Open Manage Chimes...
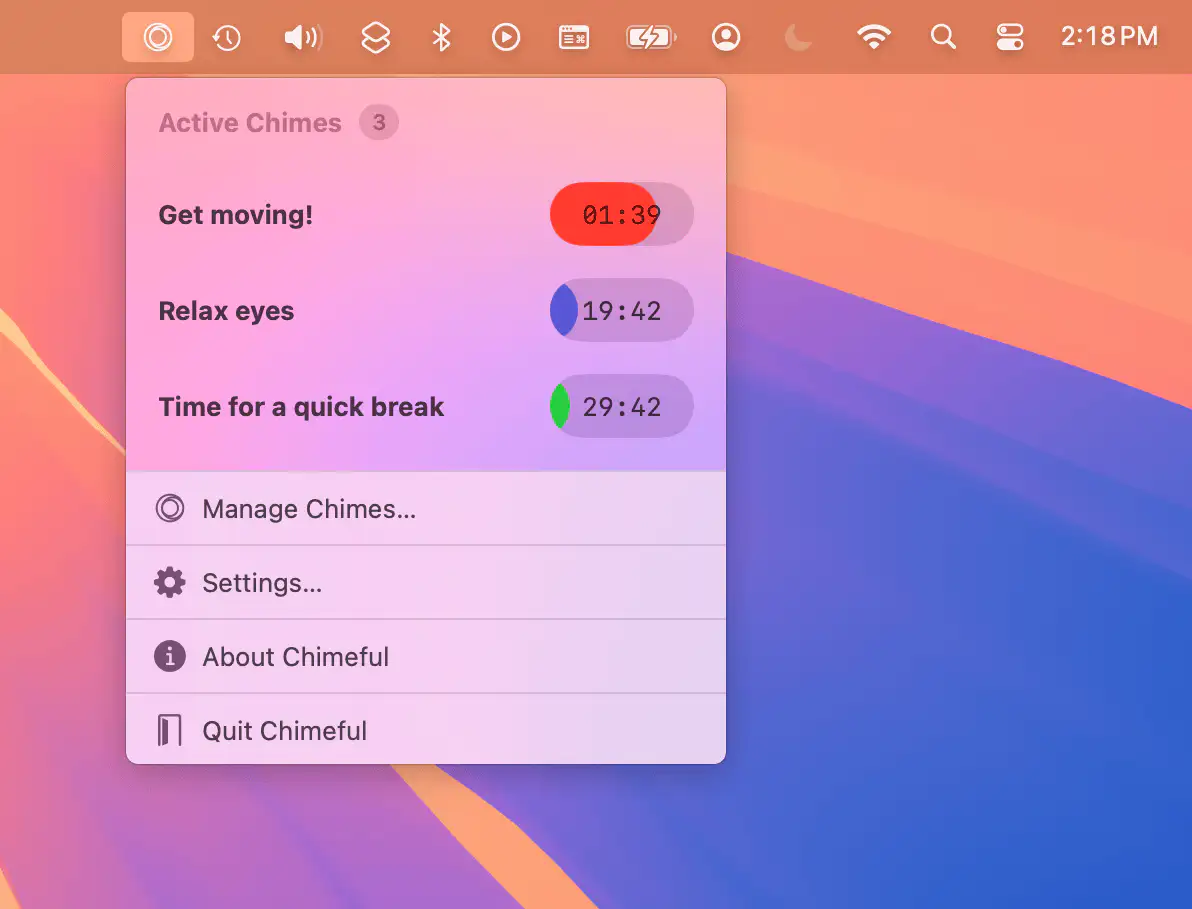Screen dimensions: 1192x909 [426, 508]
